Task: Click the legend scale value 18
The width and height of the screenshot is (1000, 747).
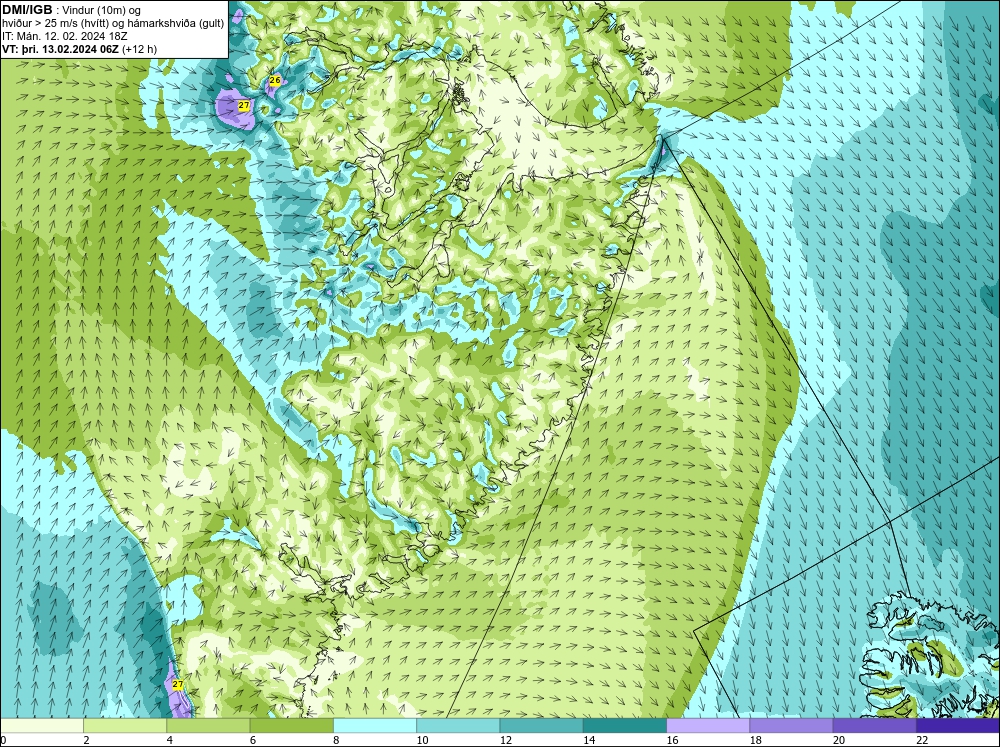Action: pos(755,740)
